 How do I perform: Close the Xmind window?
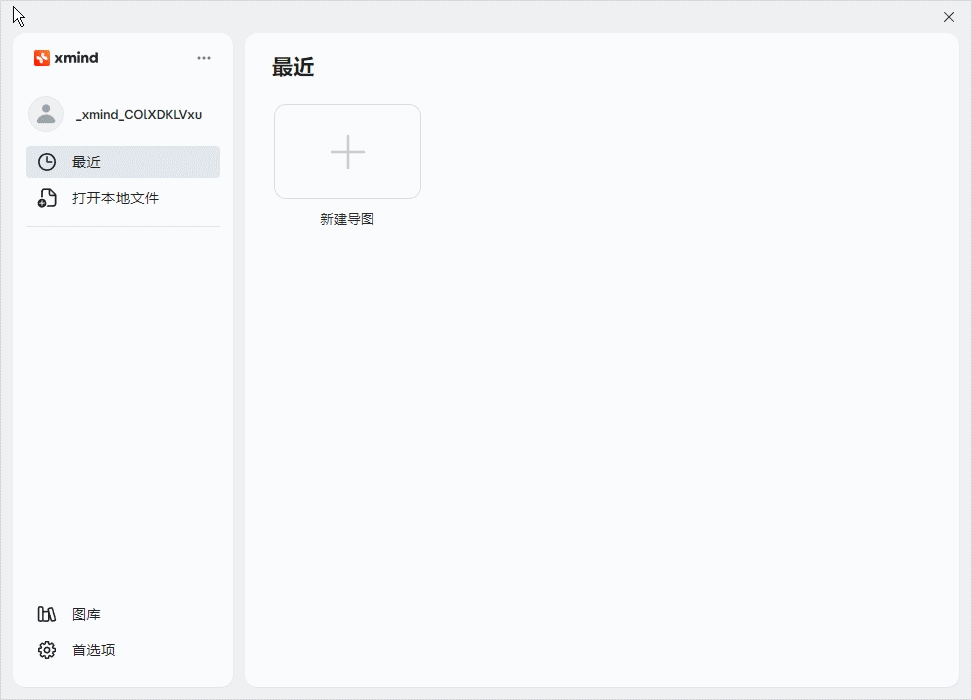click(x=949, y=17)
